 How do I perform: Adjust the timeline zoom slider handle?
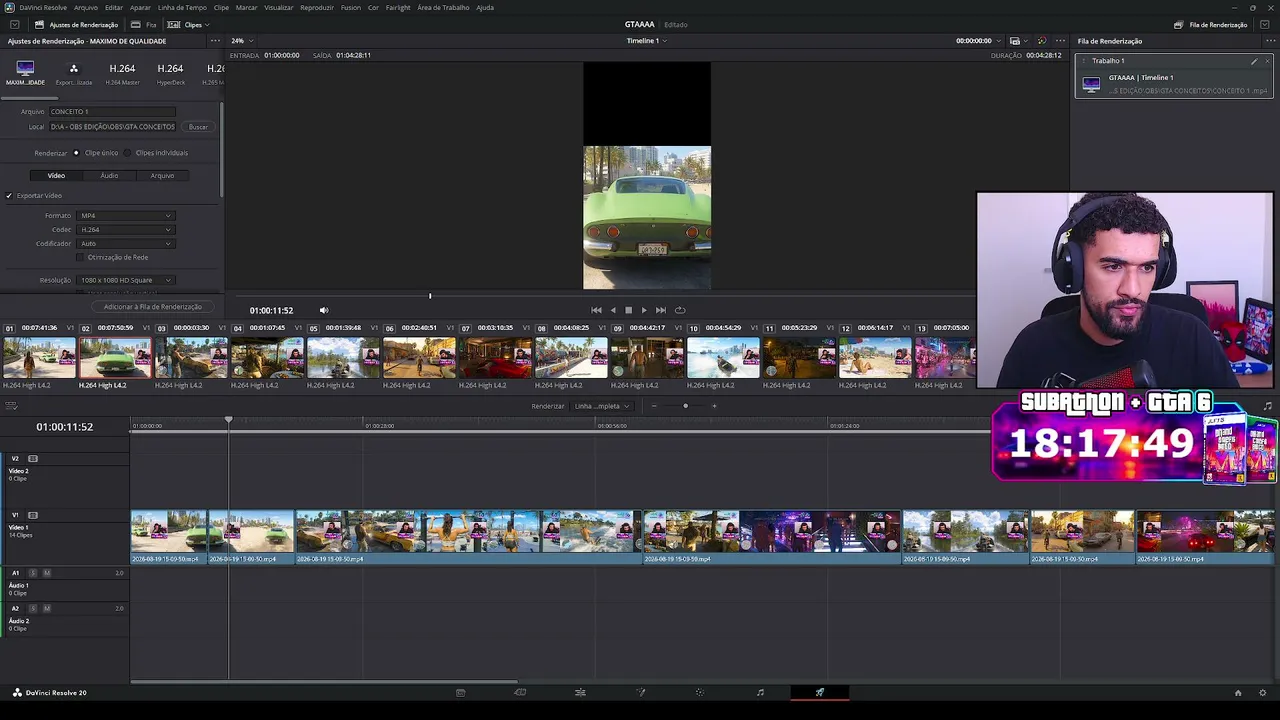[685, 406]
